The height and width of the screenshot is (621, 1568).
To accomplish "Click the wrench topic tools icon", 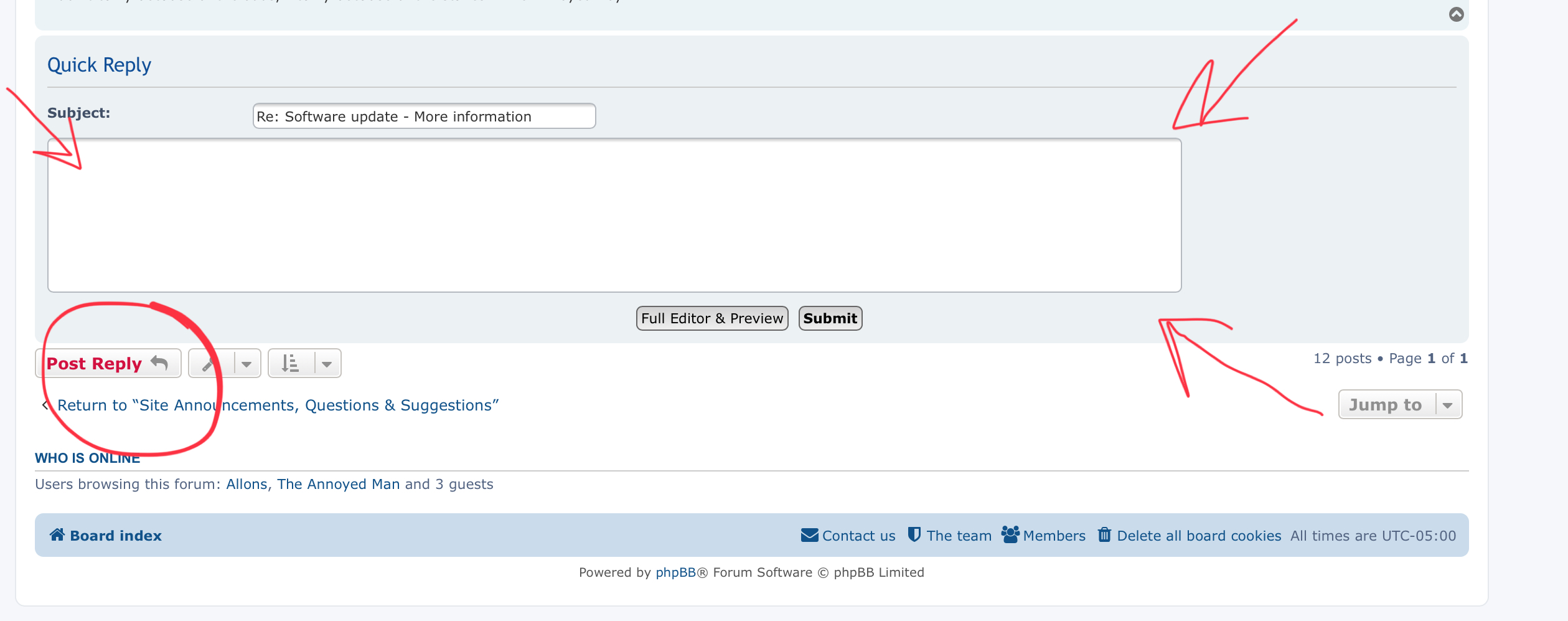I will pos(210,363).
